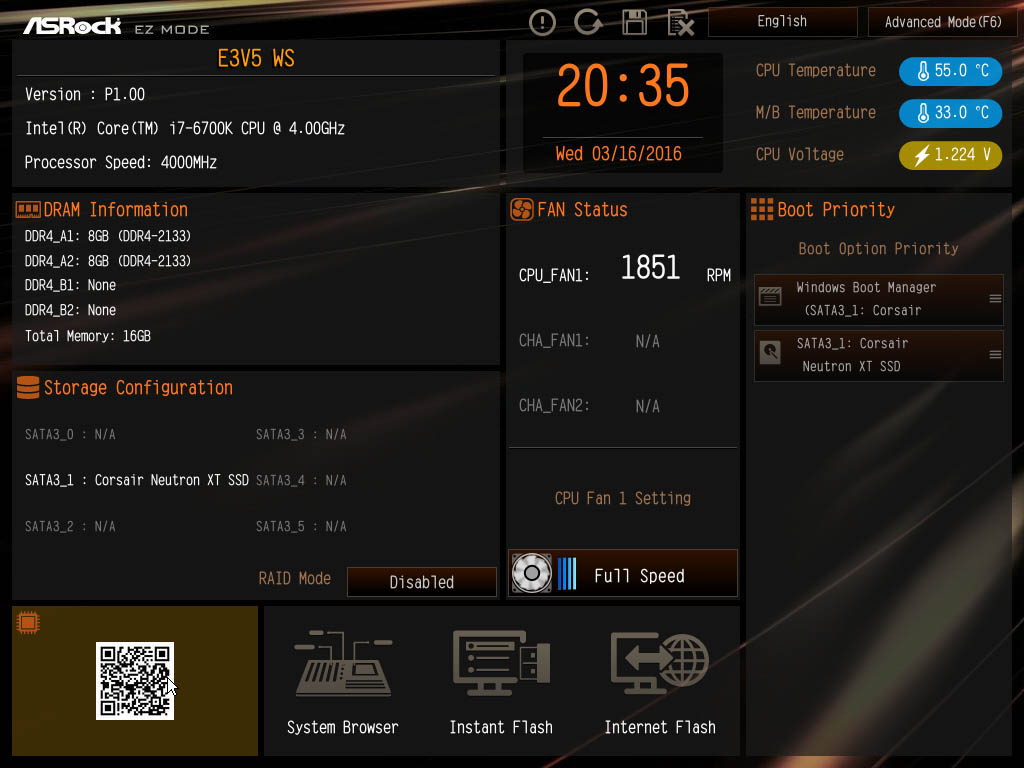This screenshot has width=1024, height=768.
Task: Click the circular arrow load defaults icon
Action: [588, 22]
